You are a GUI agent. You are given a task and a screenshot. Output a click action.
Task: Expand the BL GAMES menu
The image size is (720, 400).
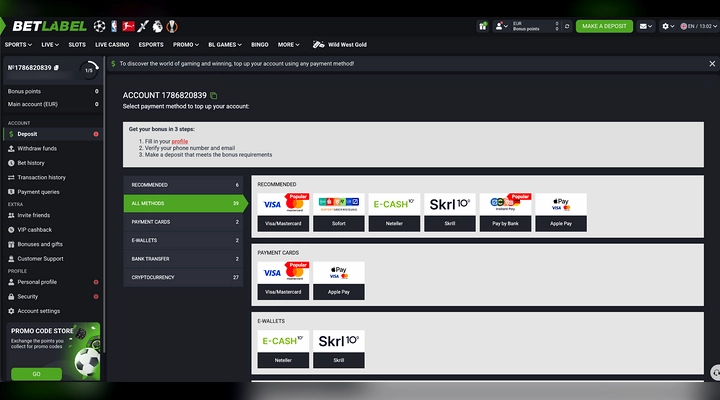225,45
